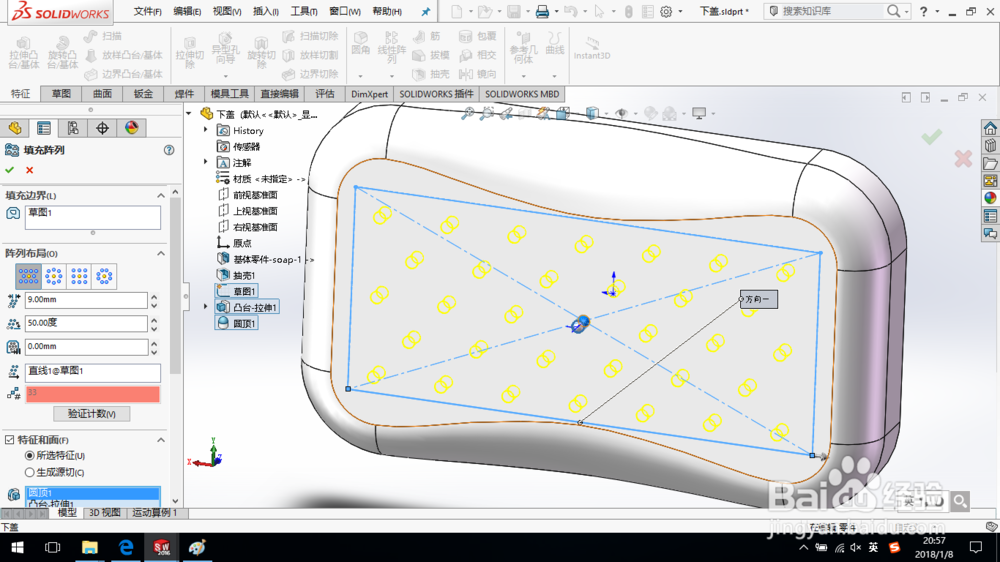Image resolution: width=1000 pixels, height=562 pixels.
Task: Toggle 特征和面 checkbox
Action: pyautogui.click(x=10, y=440)
